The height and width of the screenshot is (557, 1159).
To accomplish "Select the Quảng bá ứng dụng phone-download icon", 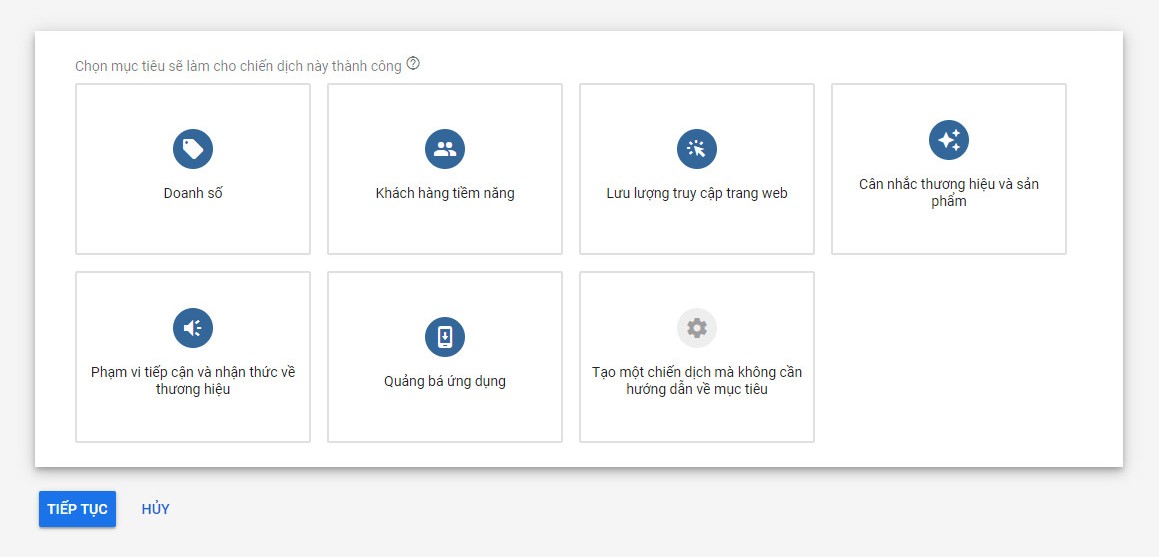I will 445,337.
